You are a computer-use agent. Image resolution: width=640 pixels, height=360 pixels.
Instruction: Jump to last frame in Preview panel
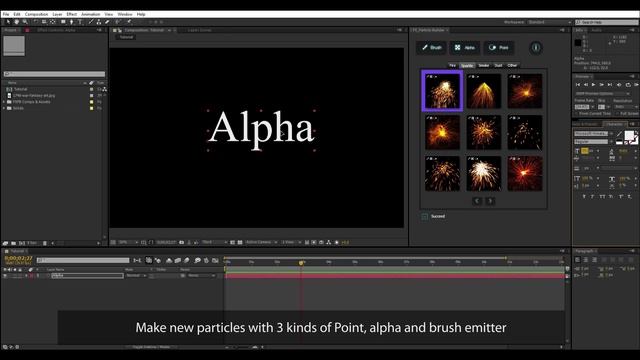coord(610,84)
